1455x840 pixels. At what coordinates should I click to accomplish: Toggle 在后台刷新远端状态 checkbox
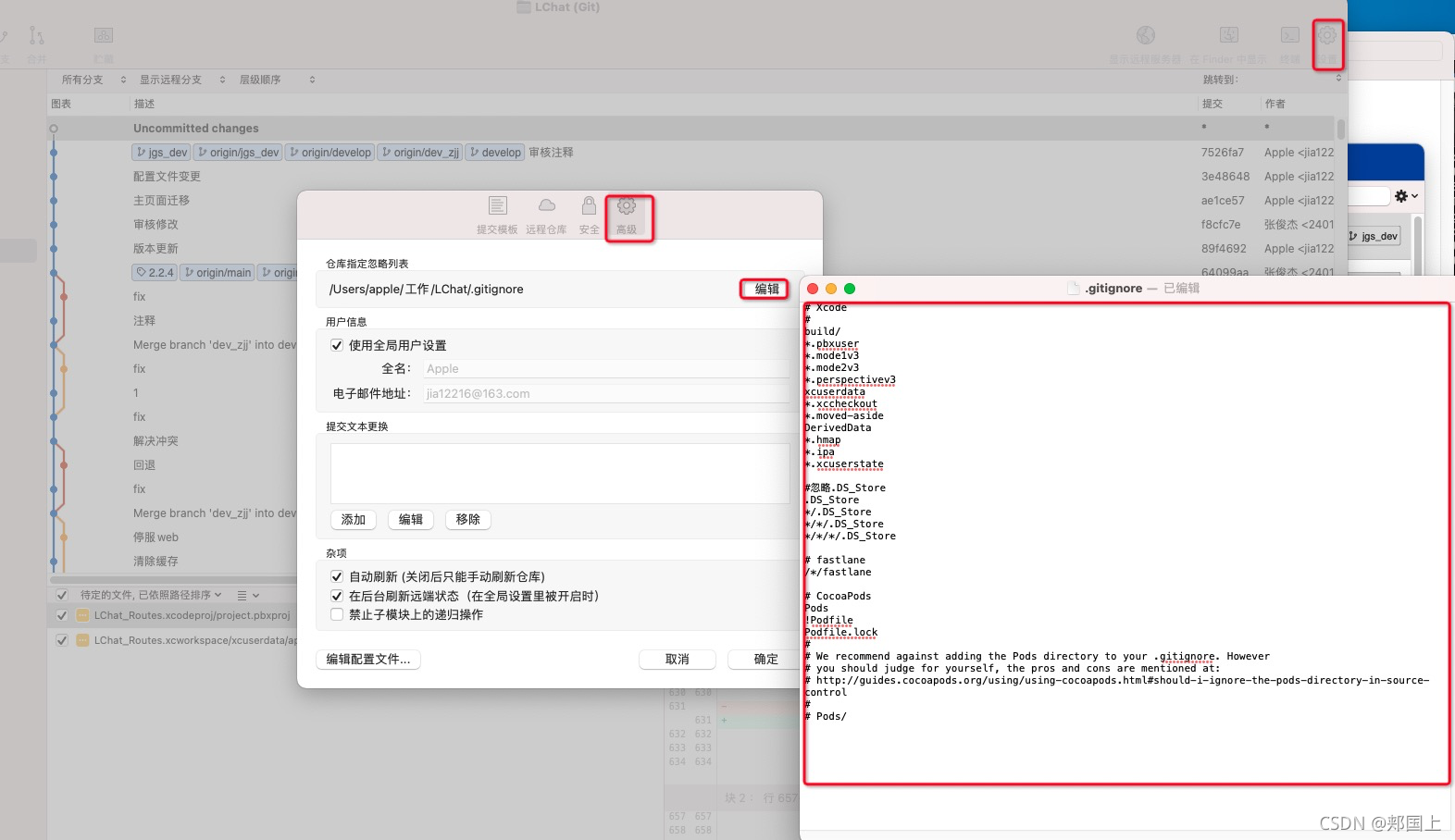(337, 596)
